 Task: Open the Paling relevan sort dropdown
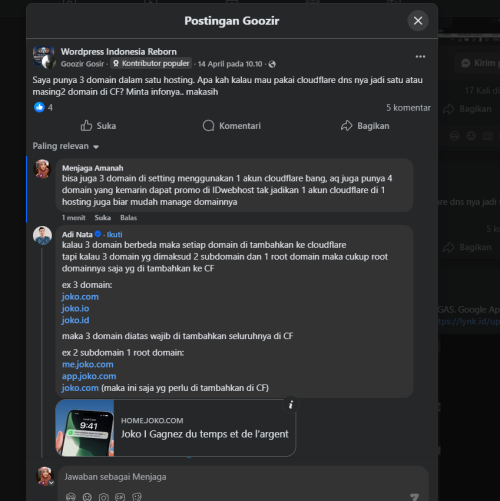pos(66,146)
